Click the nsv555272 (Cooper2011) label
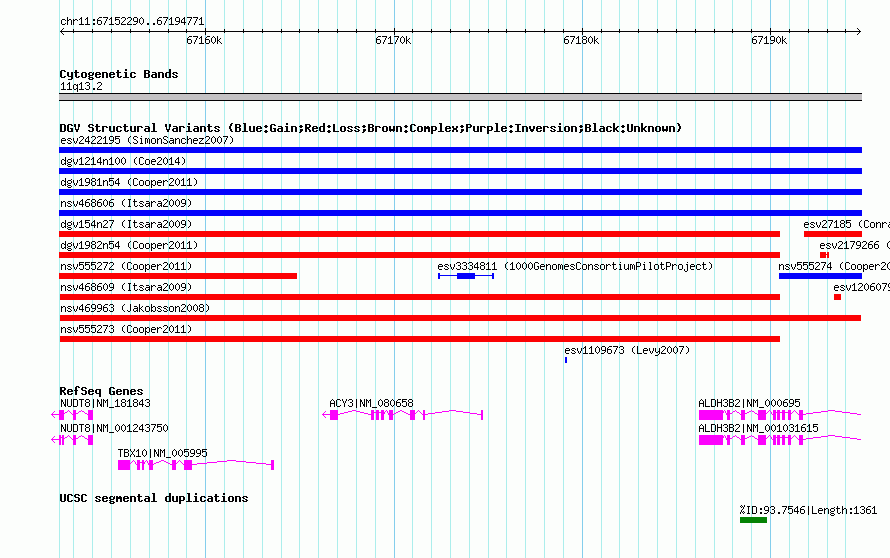 [126, 266]
